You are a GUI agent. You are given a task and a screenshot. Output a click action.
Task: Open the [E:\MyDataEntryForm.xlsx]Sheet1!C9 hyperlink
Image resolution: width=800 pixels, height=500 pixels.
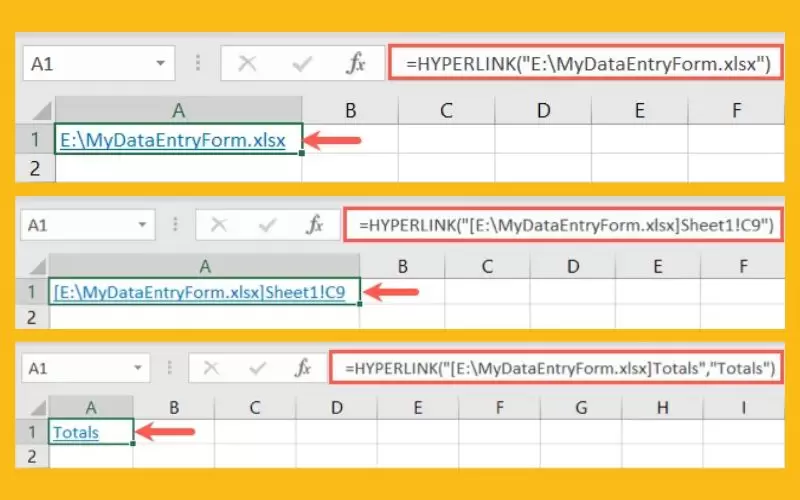199,292
